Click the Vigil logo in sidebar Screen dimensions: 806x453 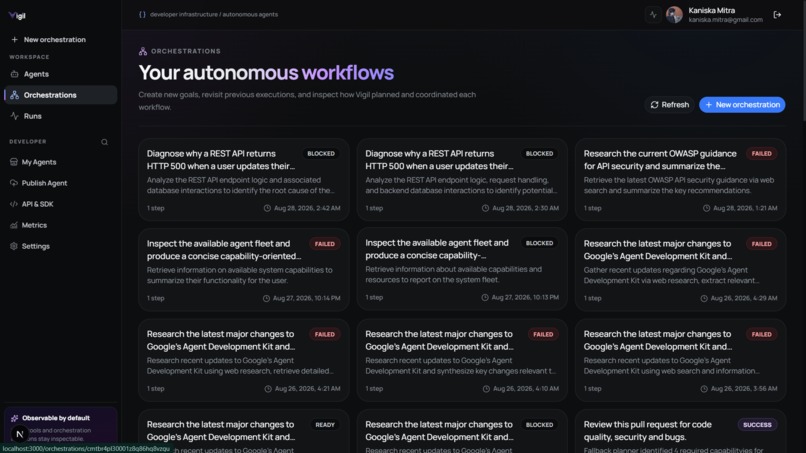coord(17,15)
